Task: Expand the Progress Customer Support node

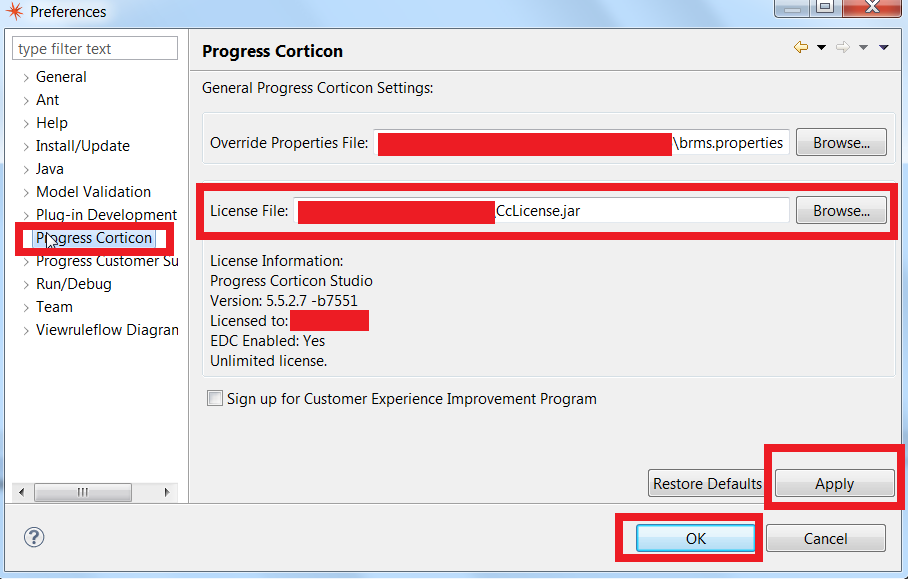Action: coord(26,262)
